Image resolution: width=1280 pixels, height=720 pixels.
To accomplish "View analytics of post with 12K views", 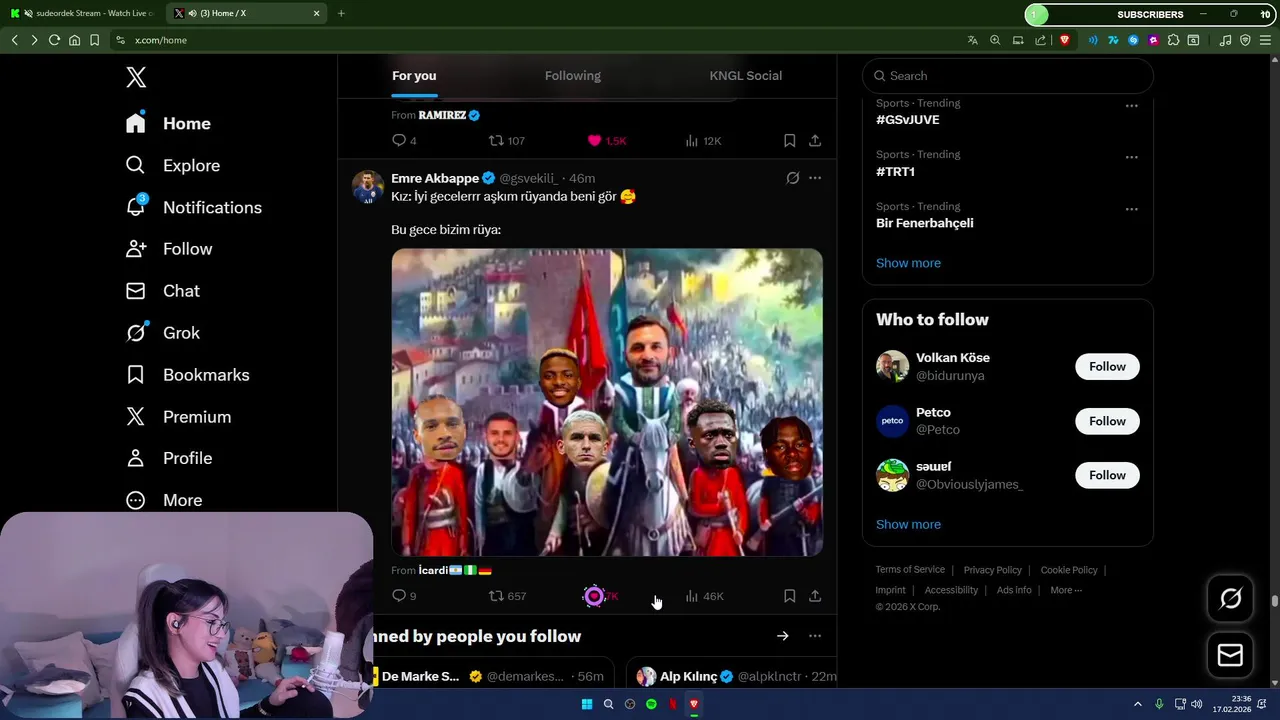I will [x=703, y=141].
